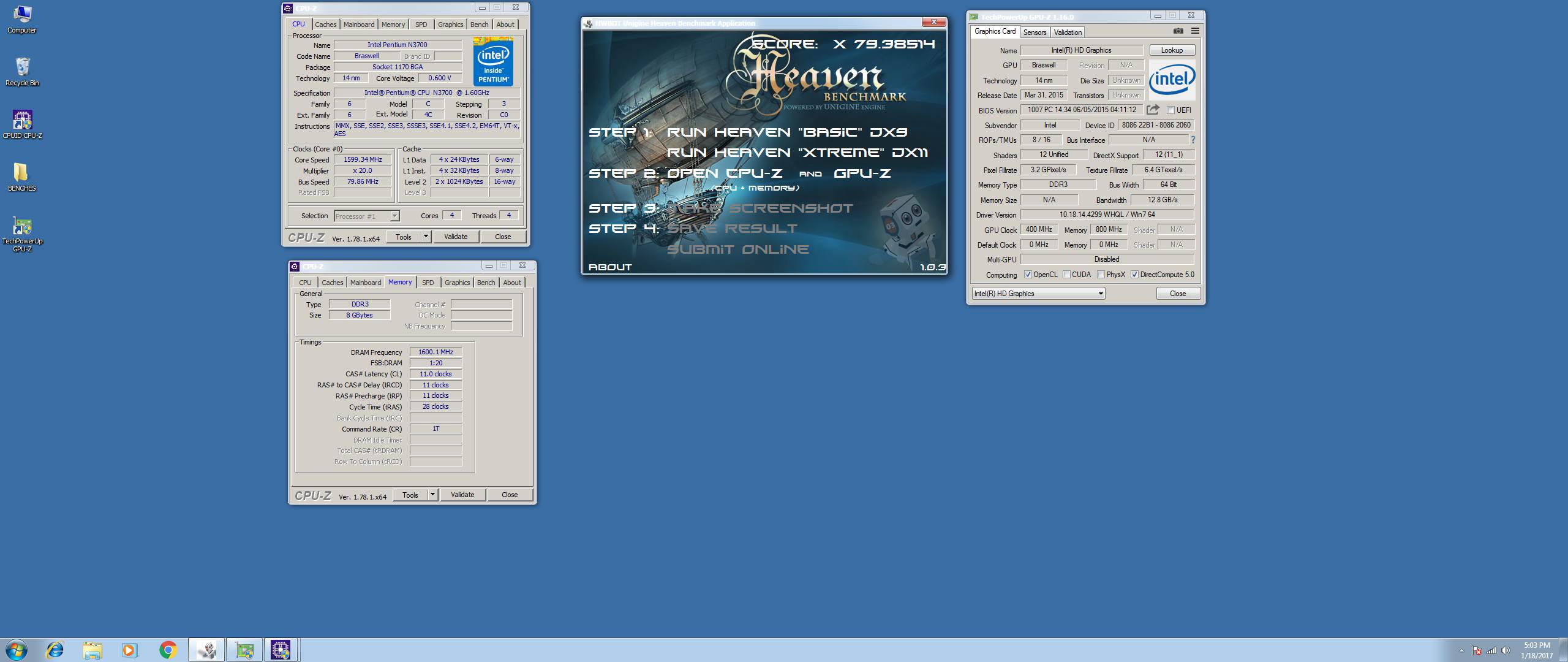Open the TechPowerUp GPU-Z desktop shortcut
The width and height of the screenshot is (1568, 662).
tap(22, 234)
